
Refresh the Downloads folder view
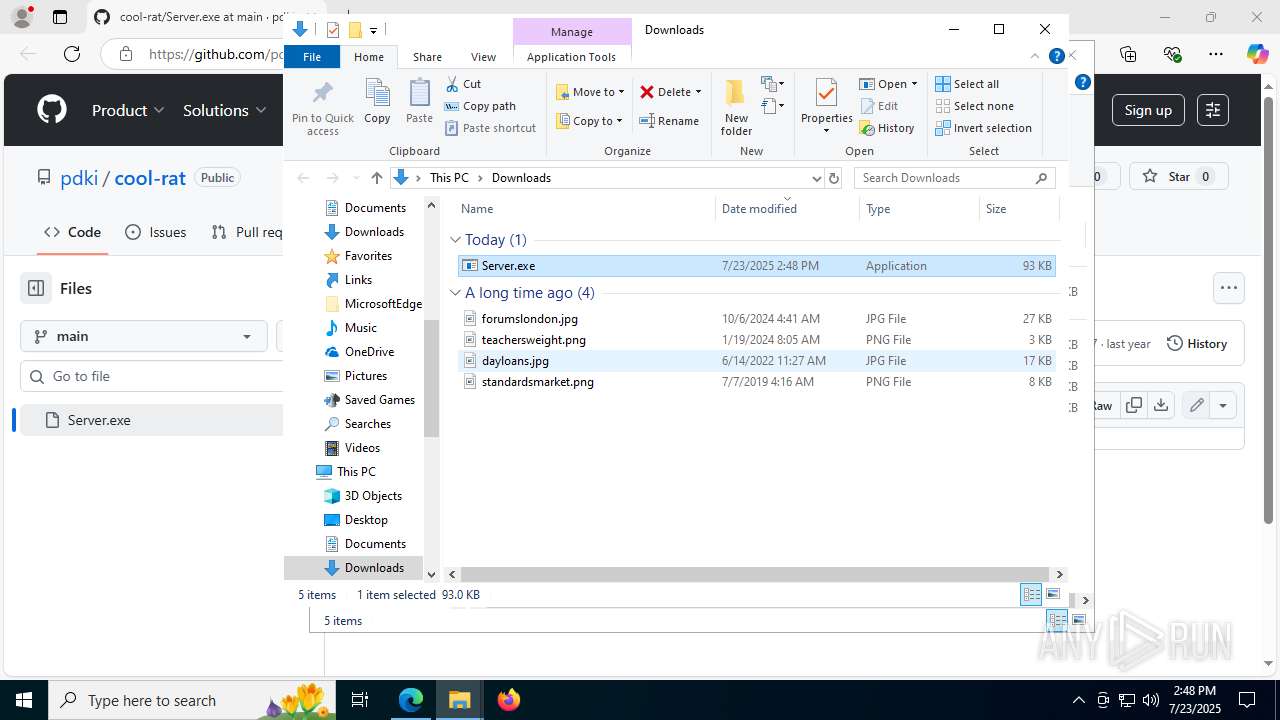(x=834, y=178)
